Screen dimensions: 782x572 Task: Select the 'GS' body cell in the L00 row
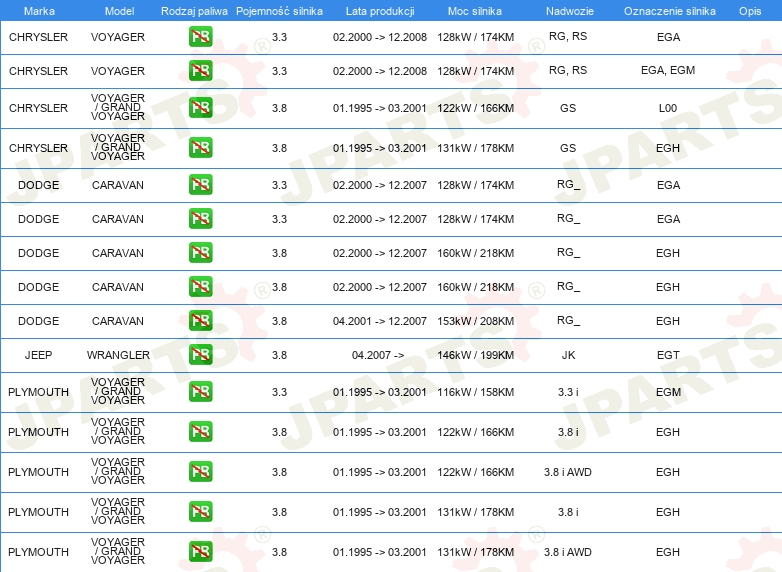pos(568,108)
